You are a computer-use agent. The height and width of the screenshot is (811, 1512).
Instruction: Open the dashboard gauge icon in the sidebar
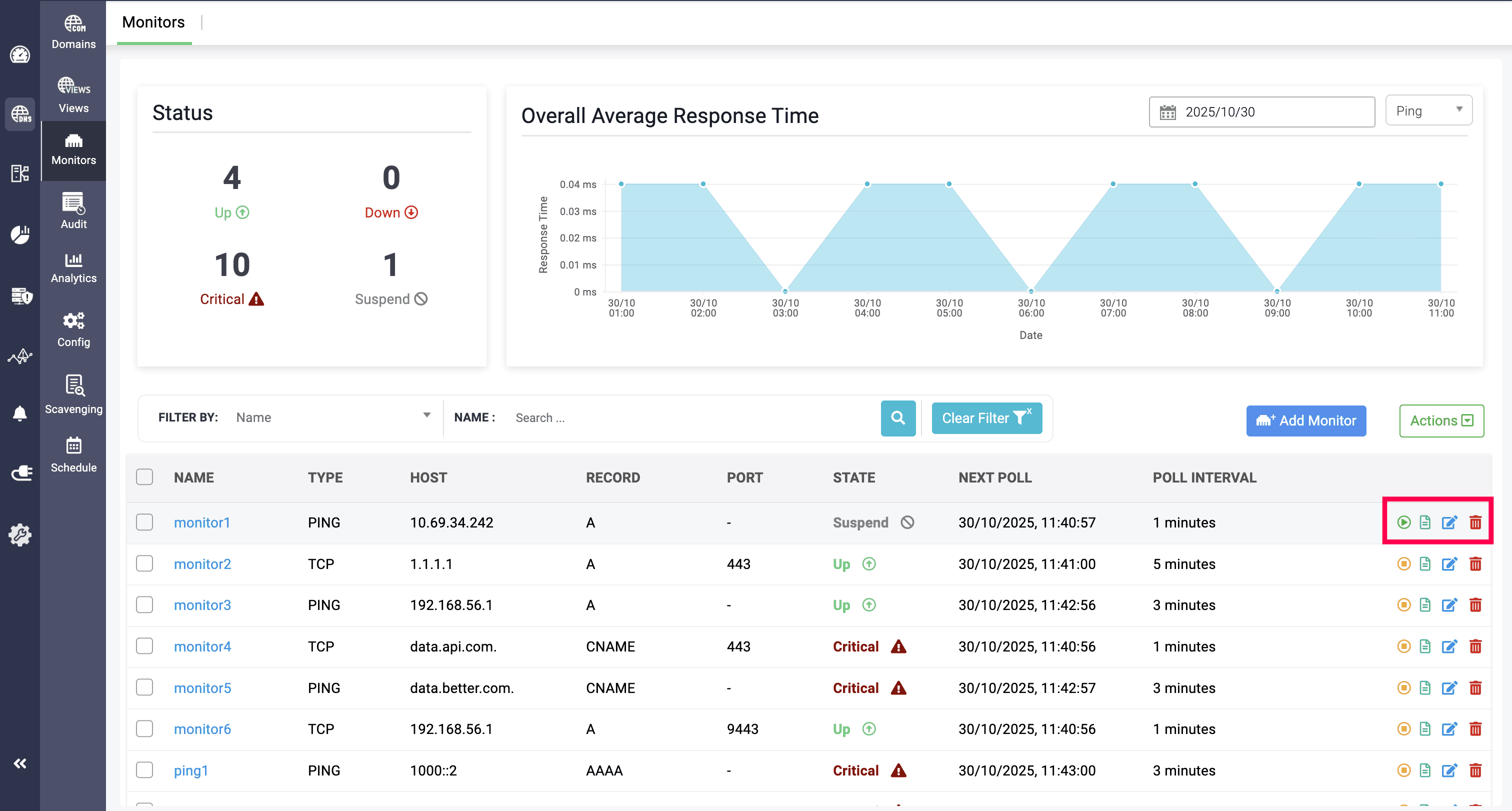point(20,54)
